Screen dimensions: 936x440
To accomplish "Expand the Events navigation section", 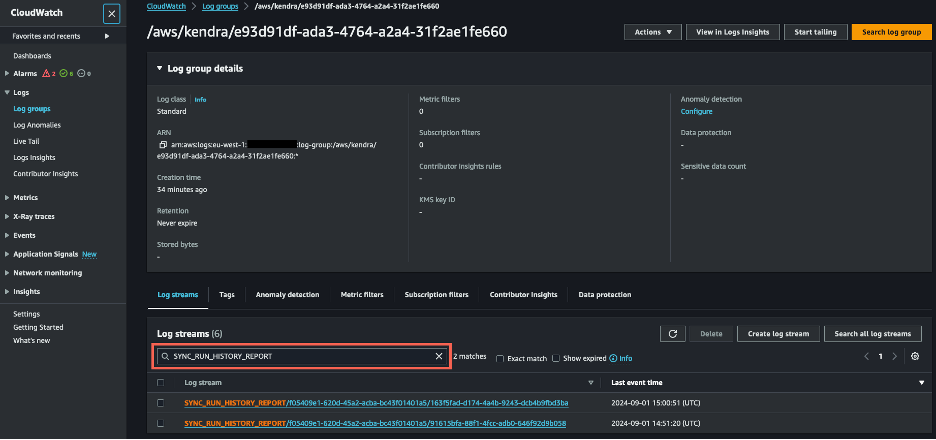I will [x=7, y=235].
